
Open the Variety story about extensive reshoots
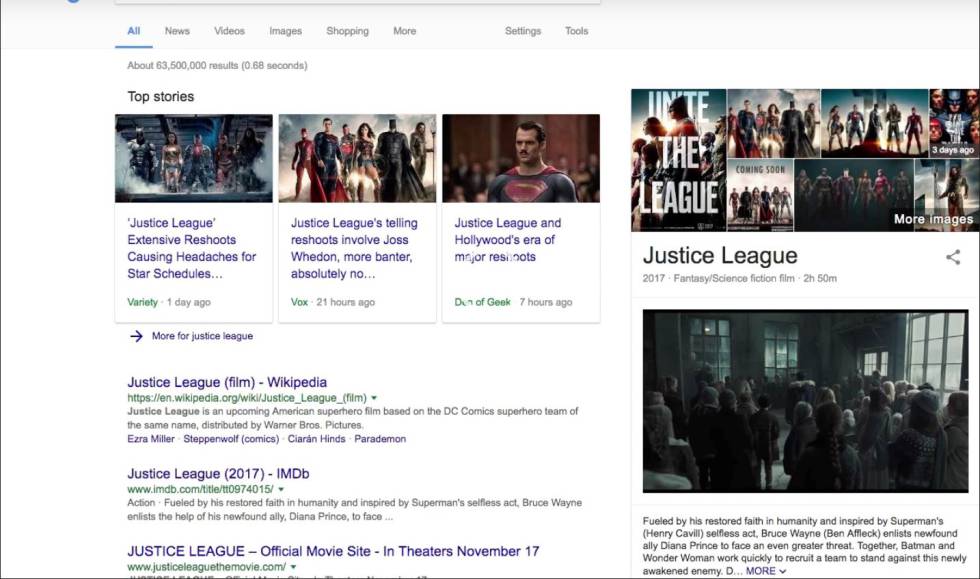coord(192,248)
